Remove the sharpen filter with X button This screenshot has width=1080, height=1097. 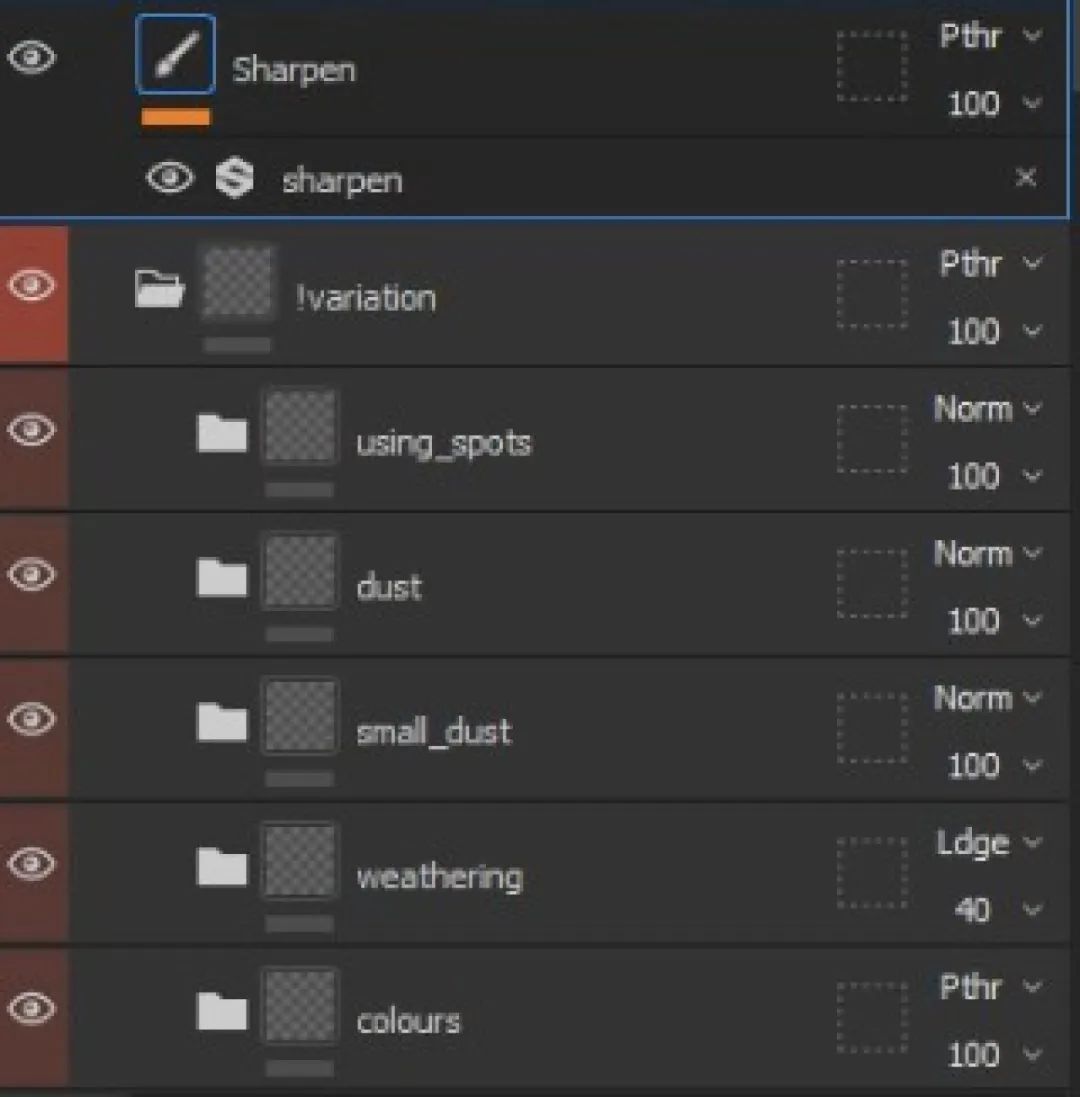(1026, 178)
